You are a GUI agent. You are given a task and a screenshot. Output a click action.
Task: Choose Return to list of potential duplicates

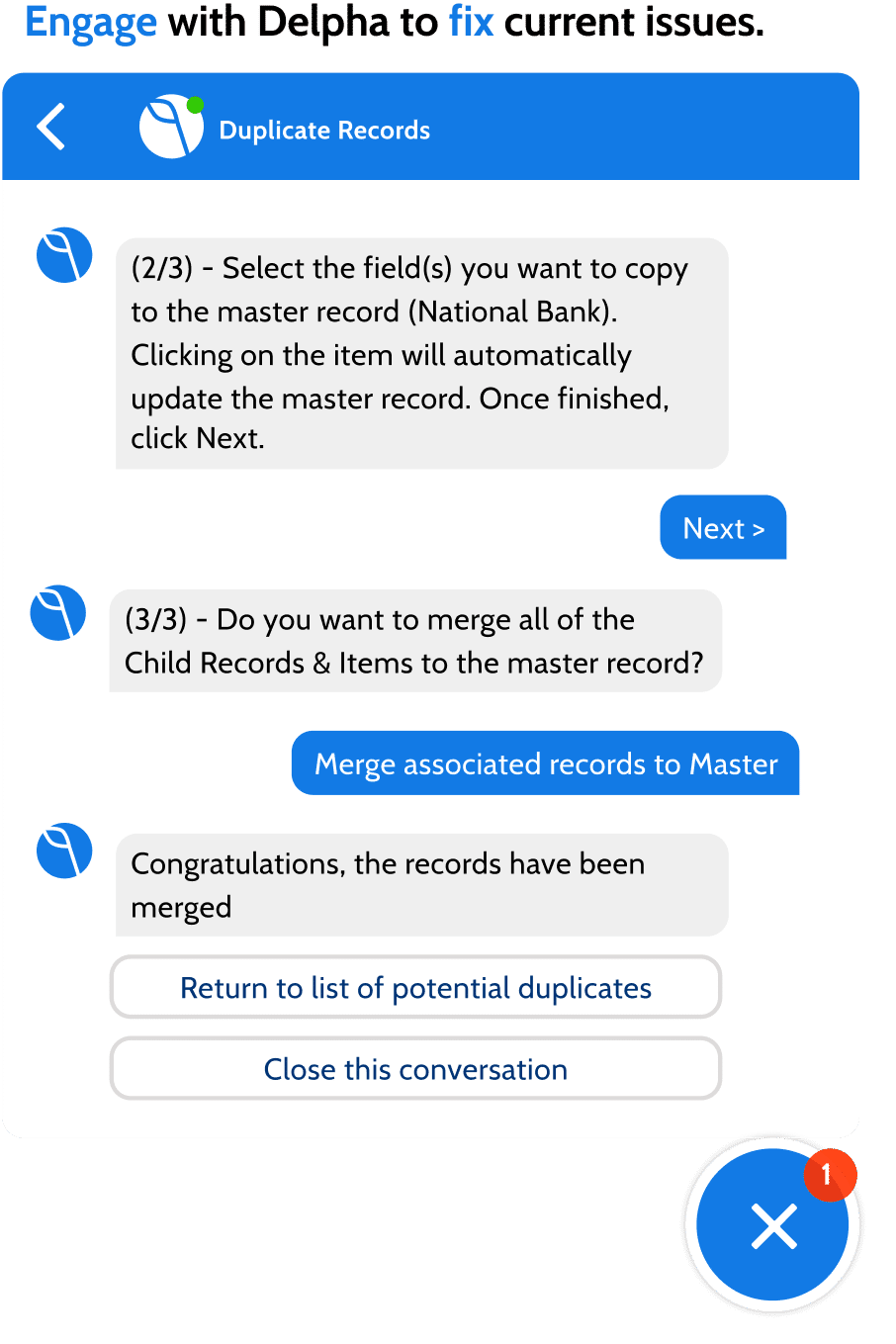pos(415,987)
